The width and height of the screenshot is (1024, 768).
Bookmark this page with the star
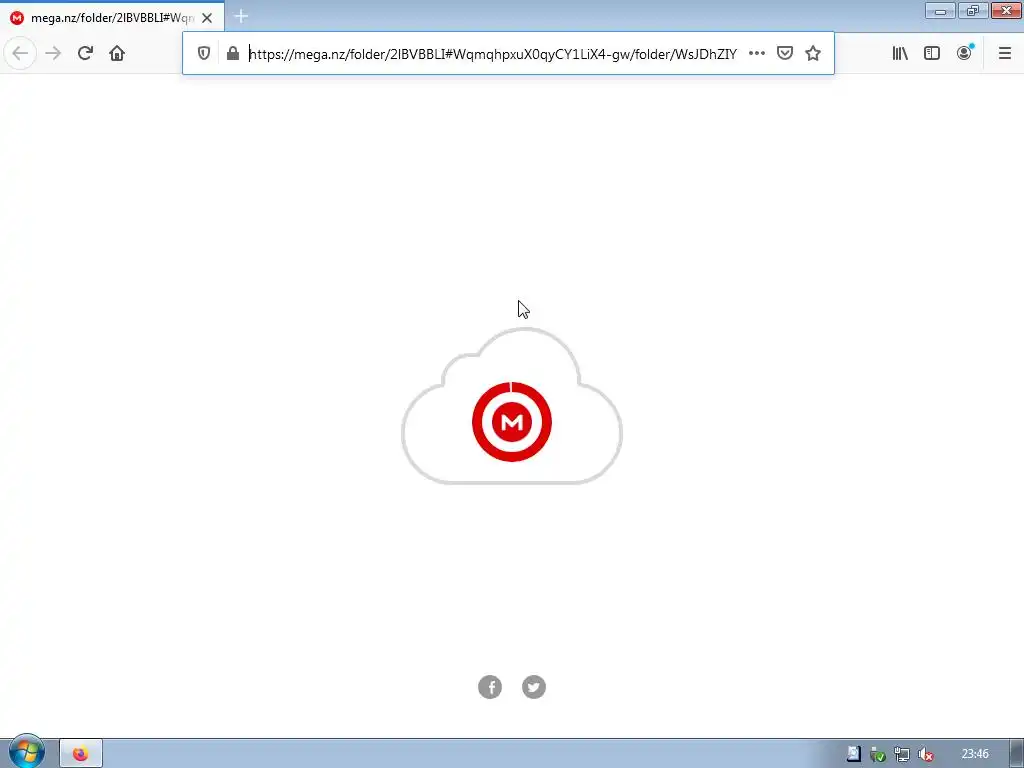pos(813,54)
